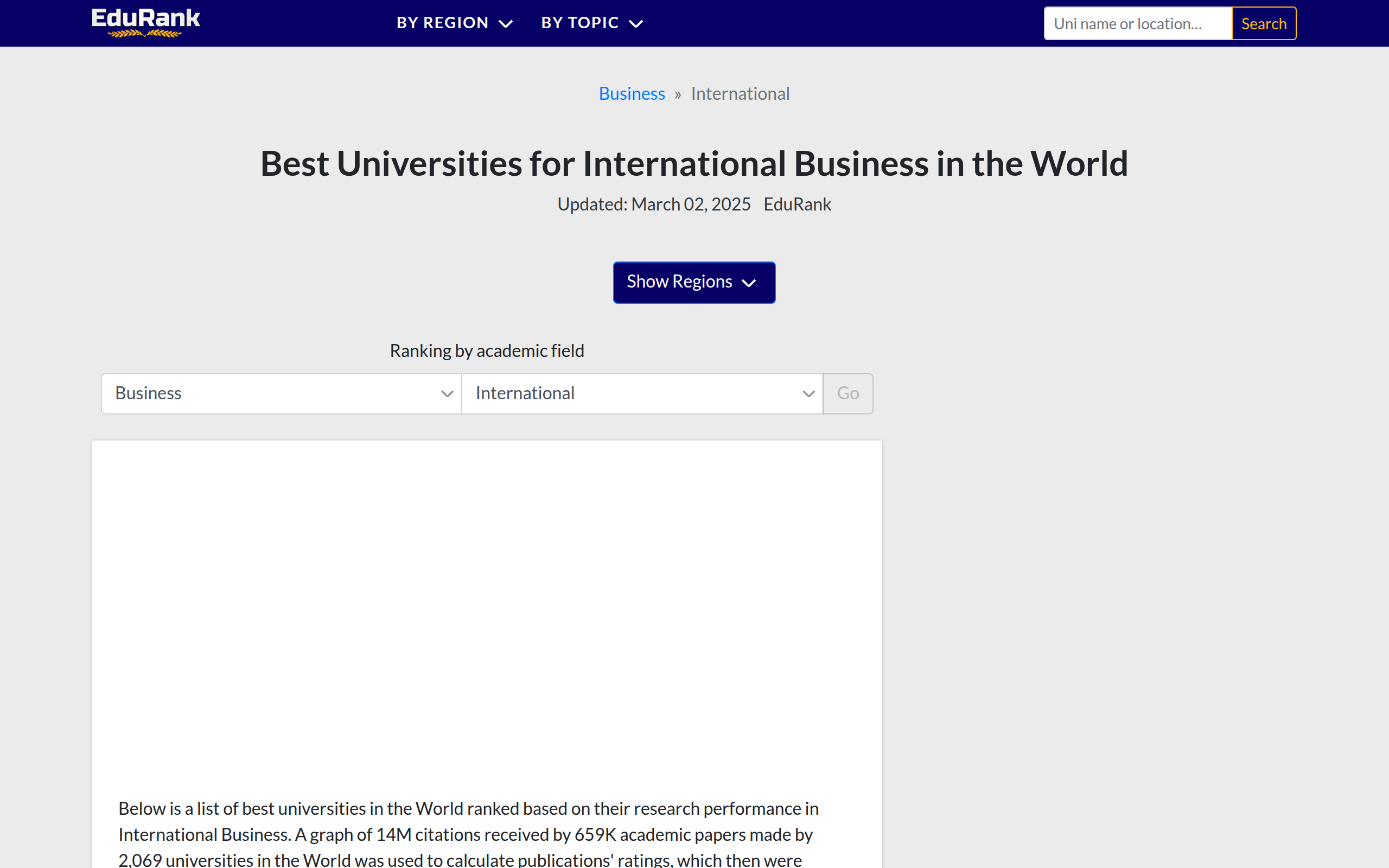Click the International breadcrumb text
Image resolution: width=1389 pixels, height=868 pixels.
click(x=740, y=93)
